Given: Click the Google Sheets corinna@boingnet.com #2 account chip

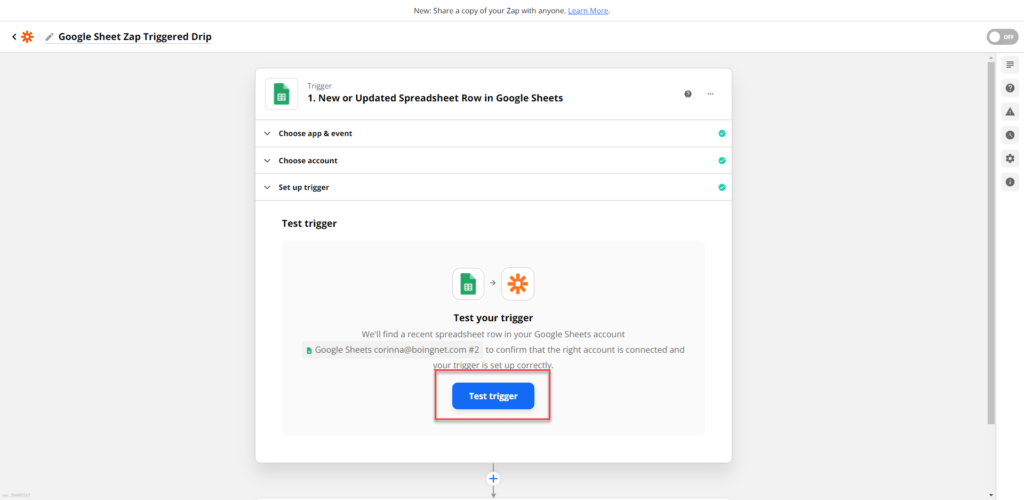Looking at the screenshot, I should tap(393, 350).
